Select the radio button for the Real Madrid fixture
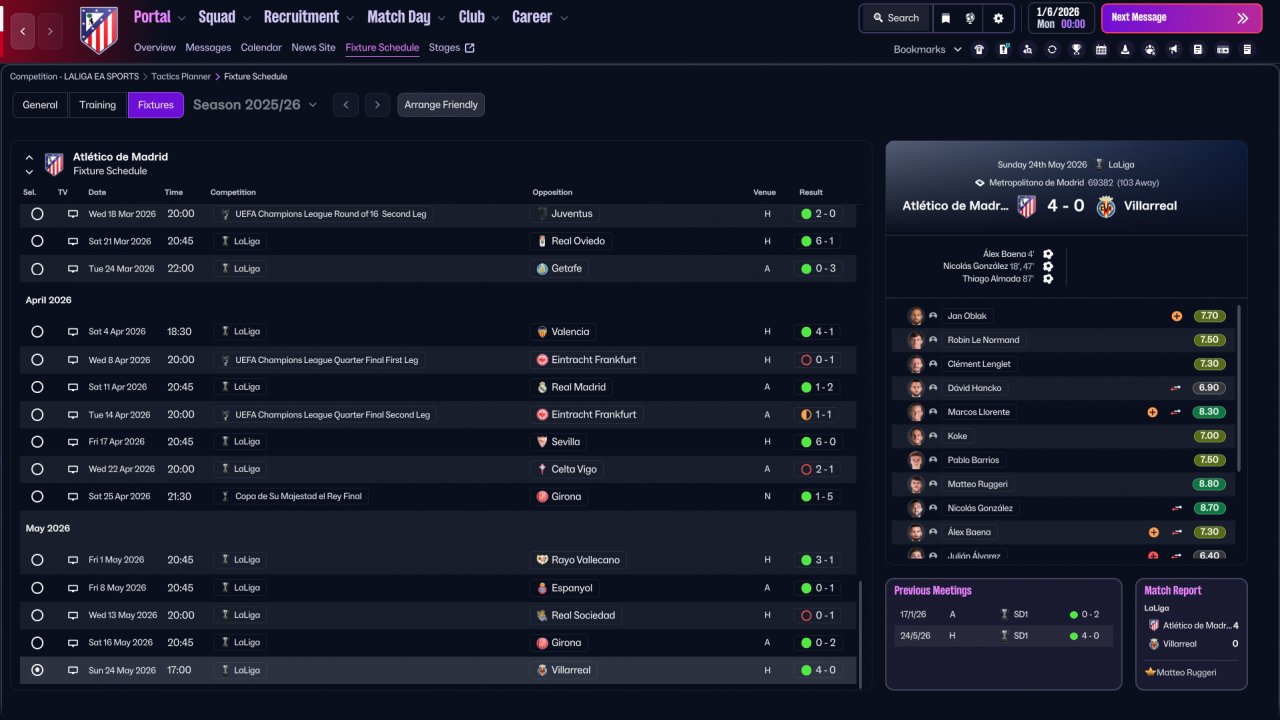 click(x=37, y=387)
